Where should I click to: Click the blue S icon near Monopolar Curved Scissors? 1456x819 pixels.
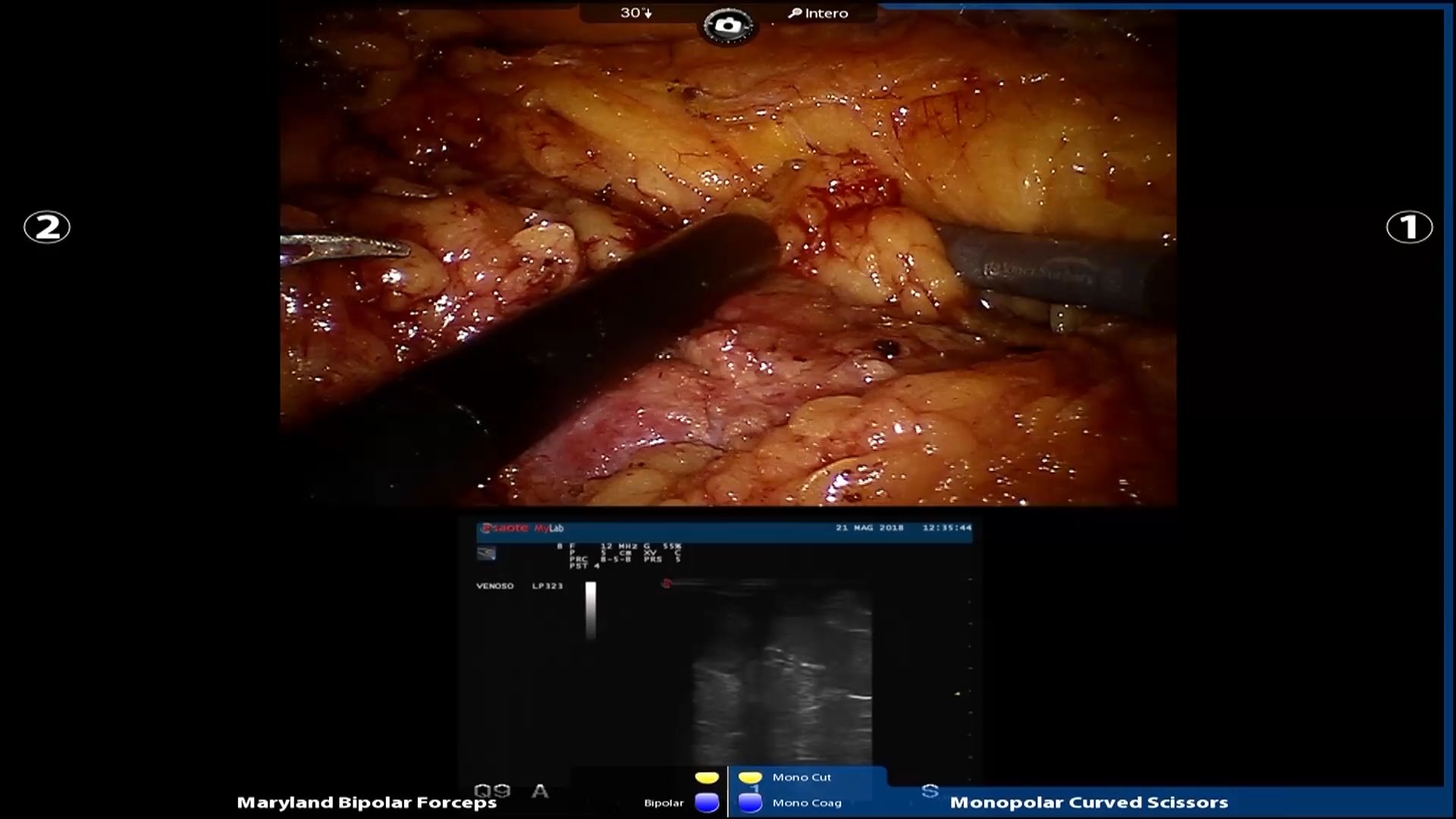[x=930, y=791]
